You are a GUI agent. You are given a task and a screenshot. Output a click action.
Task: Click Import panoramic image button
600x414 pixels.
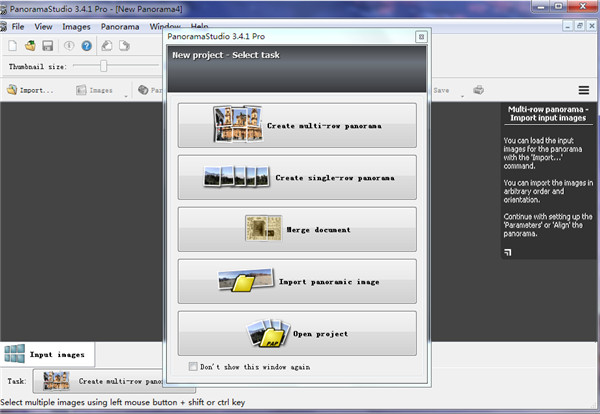(x=297, y=282)
